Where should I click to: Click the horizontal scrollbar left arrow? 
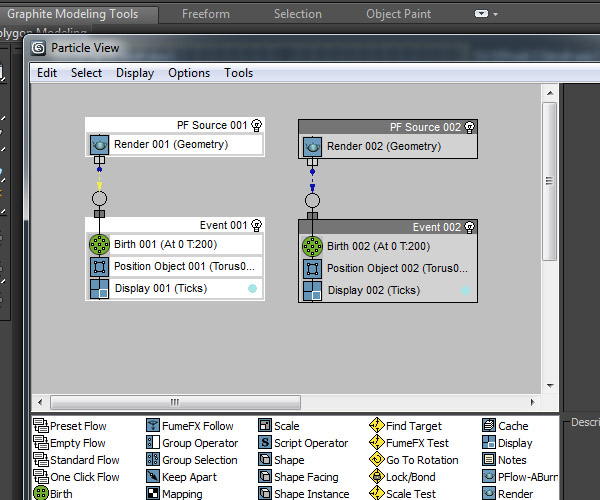tap(40, 402)
